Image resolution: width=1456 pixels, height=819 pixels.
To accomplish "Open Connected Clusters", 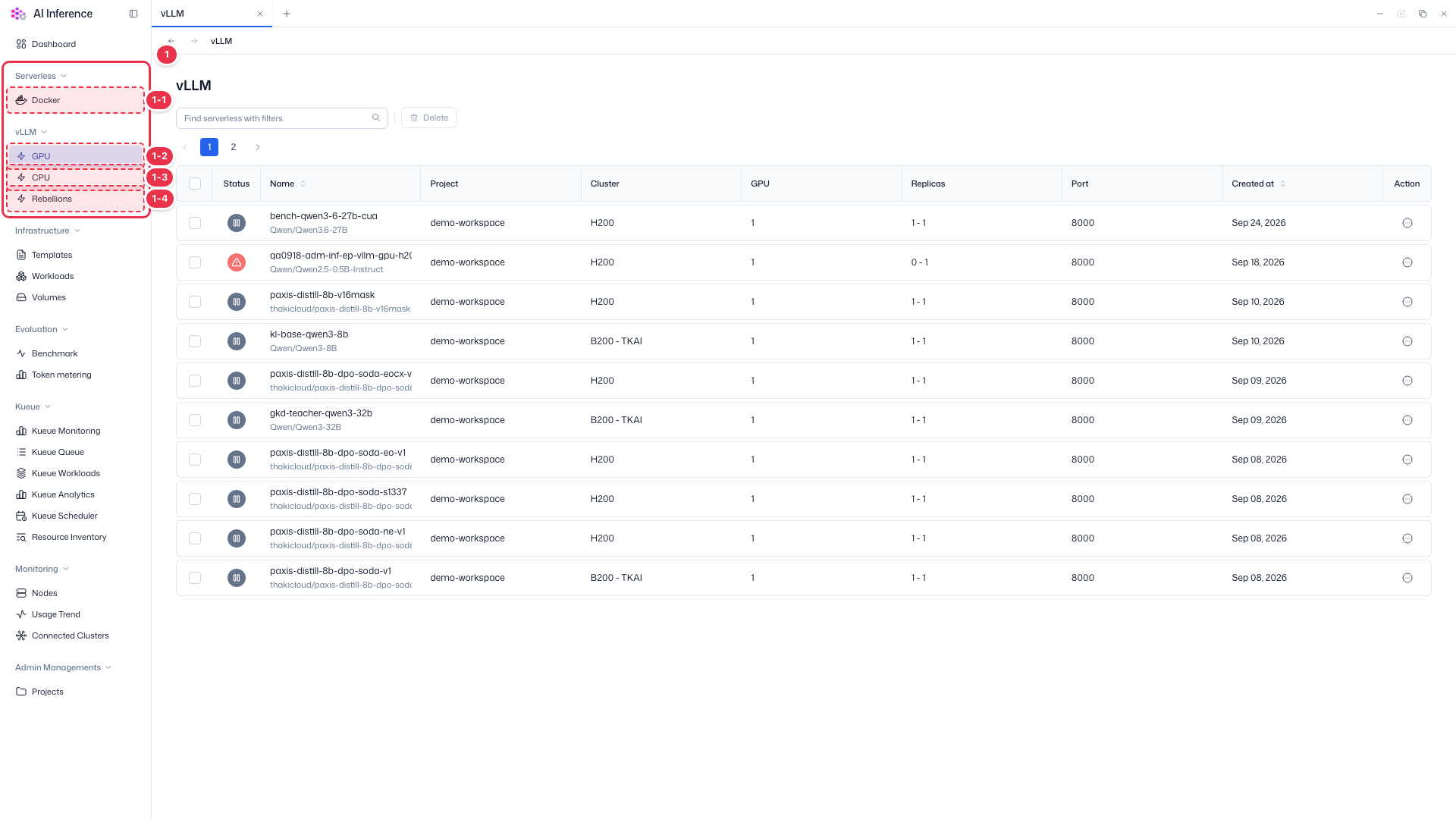I will (x=75, y=635).
